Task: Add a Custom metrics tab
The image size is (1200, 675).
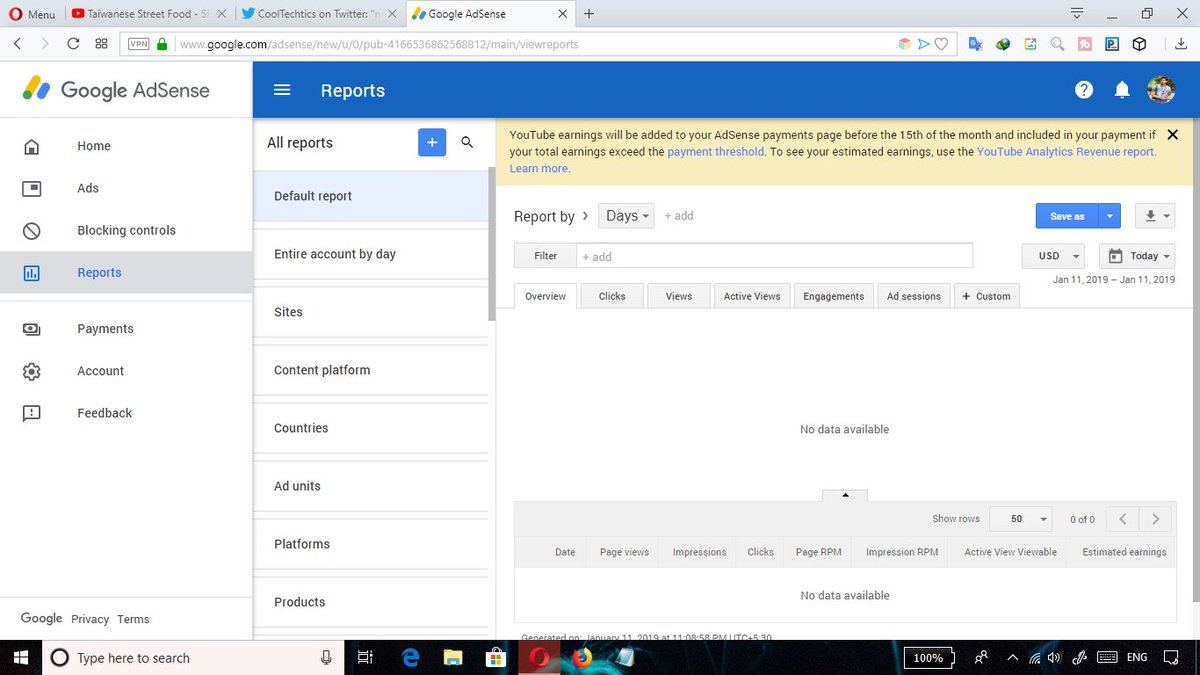Action: tap(986, 296)
